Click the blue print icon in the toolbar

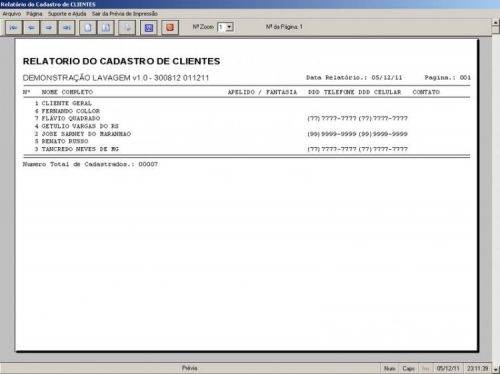point(149,28)
